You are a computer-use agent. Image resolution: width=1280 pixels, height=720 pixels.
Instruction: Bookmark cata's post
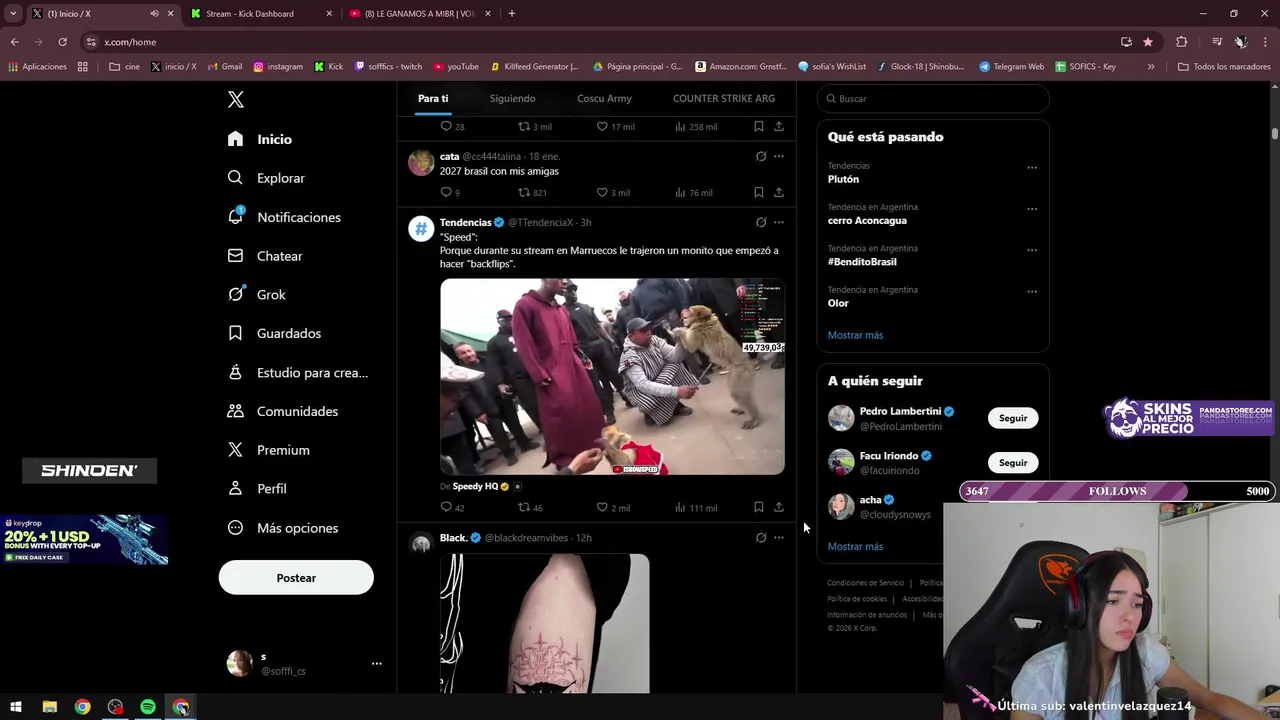pos(759,192)
